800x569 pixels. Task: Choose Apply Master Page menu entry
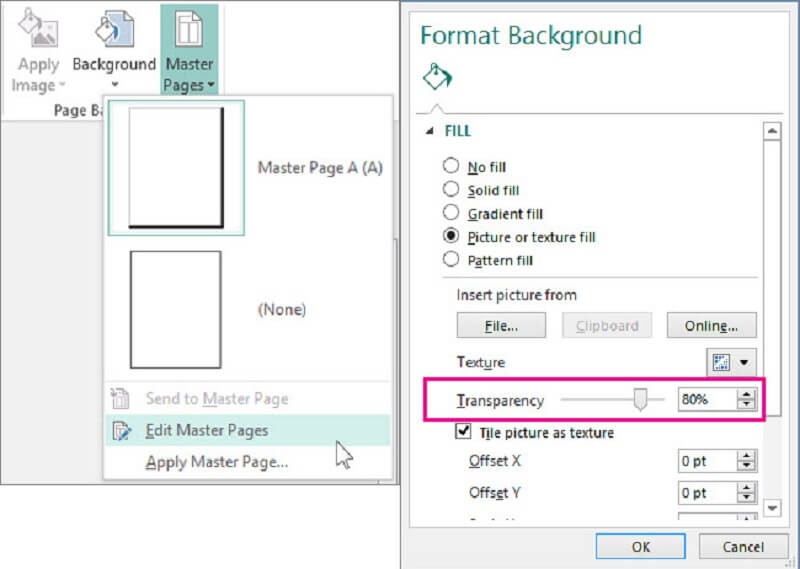[x=216, y=462]
